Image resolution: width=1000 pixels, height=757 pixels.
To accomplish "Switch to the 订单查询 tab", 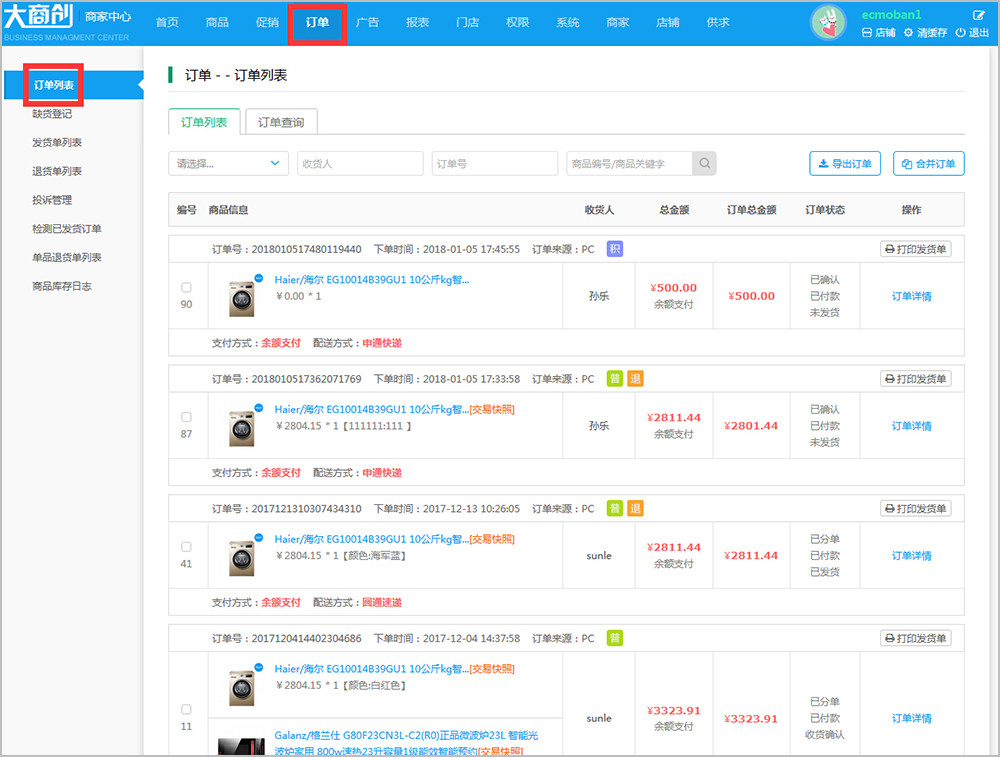I will coord(281,122).
